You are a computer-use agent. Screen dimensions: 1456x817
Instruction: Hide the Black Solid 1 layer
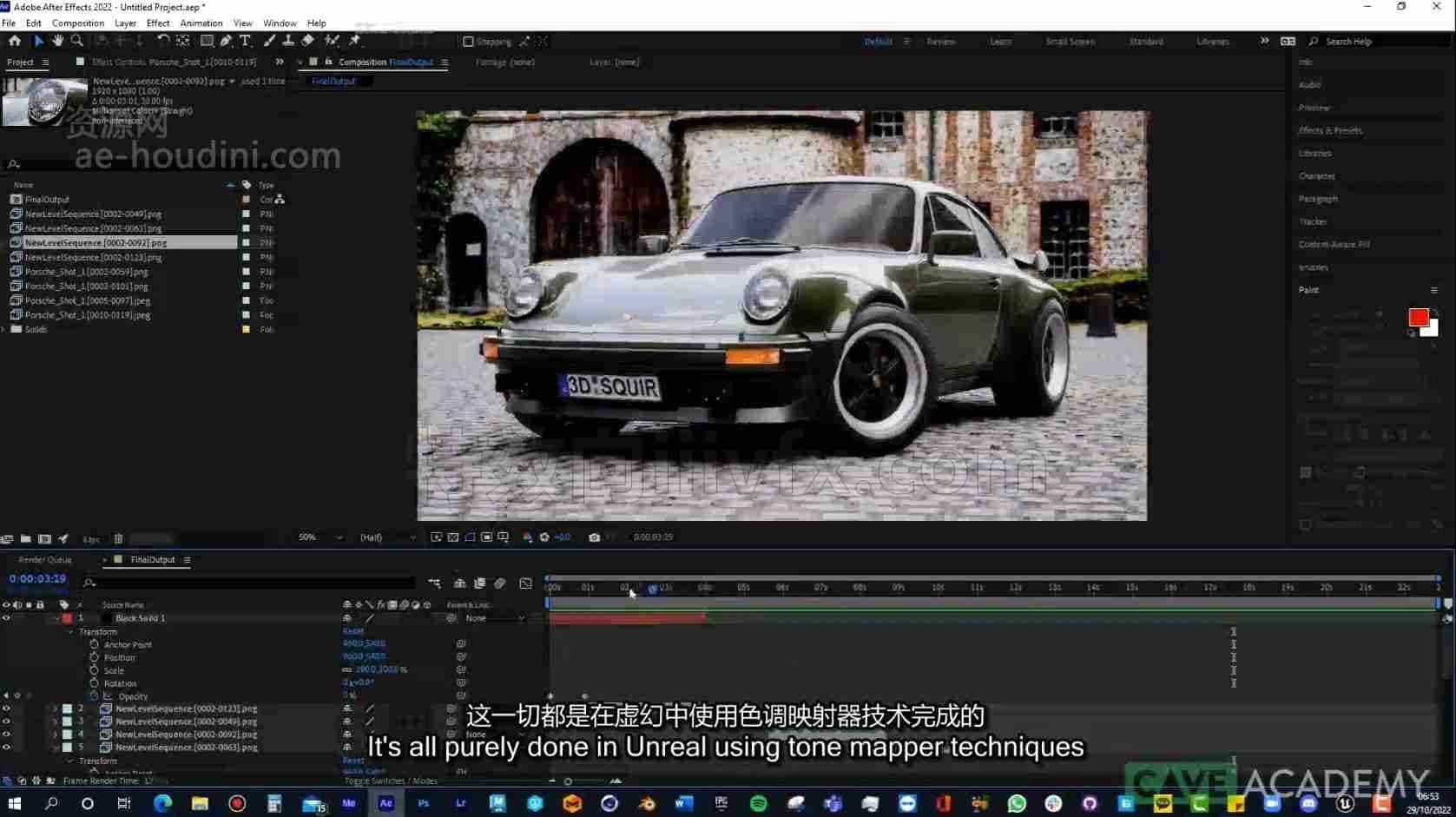(6, 618)
